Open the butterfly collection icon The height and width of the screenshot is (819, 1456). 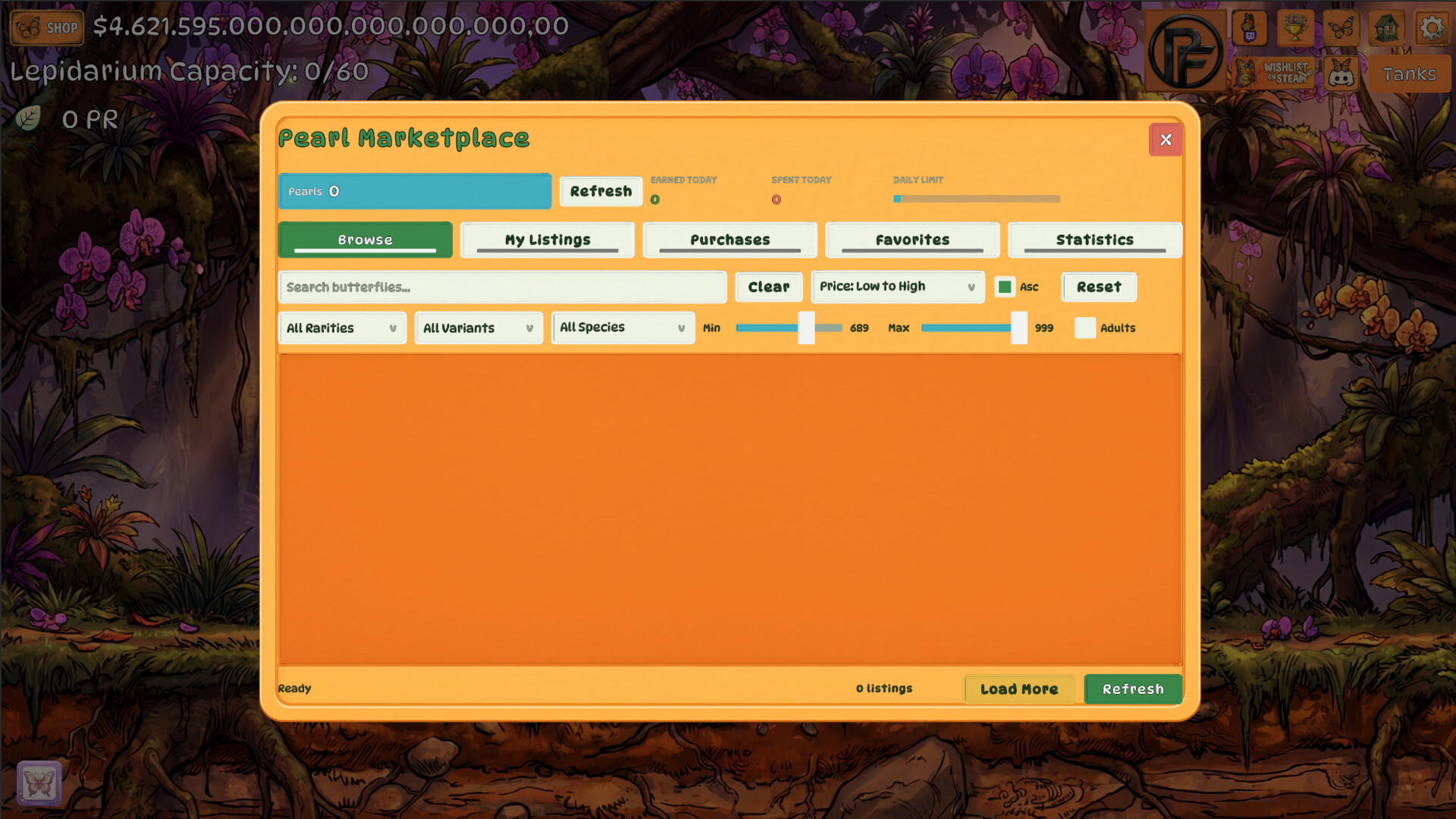[x=1341, y=29]
